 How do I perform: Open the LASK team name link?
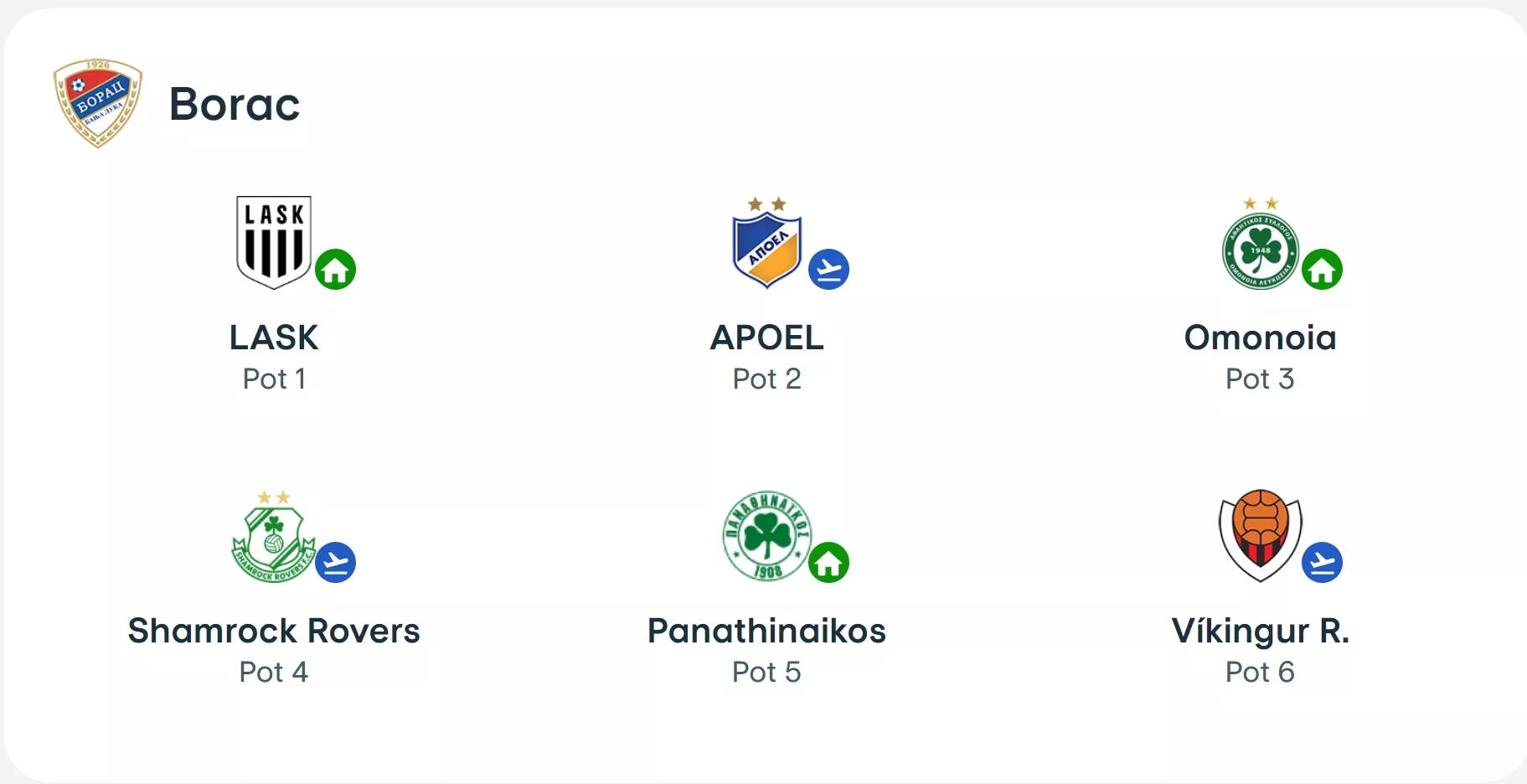(274, 338)
